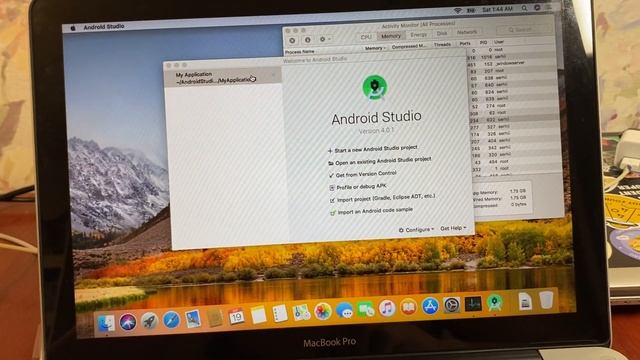Select _windowserver process row
The width and height of the screenshot is (640, 360).
pos(513,64)
